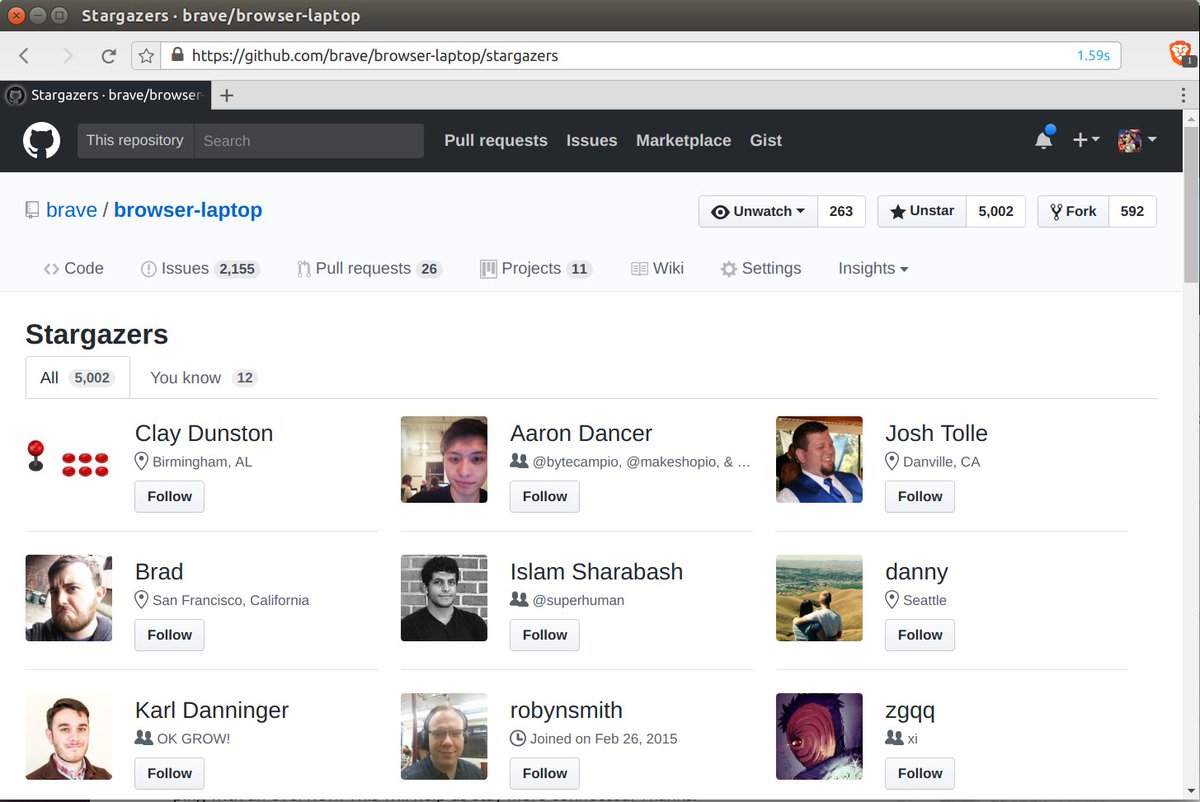The image size is (1200, 802).
Task: Follow zgqq
Action: tap(920, 773)
